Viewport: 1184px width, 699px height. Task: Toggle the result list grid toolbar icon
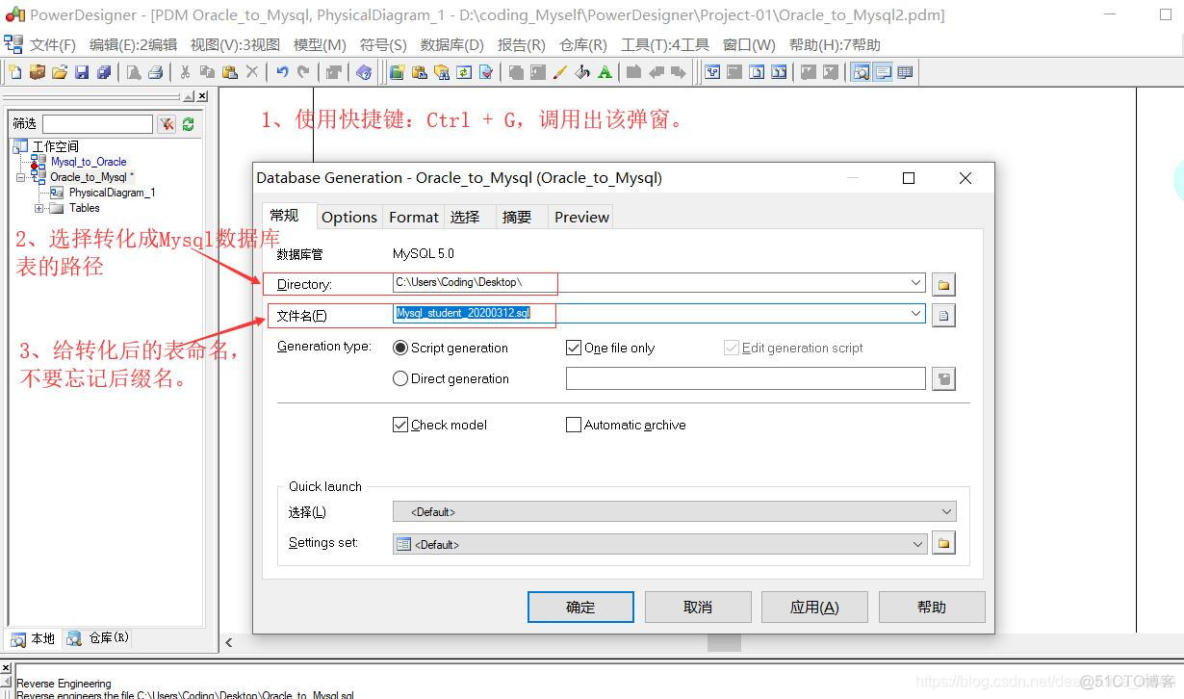pyautogui.click(x=905, y=72)
